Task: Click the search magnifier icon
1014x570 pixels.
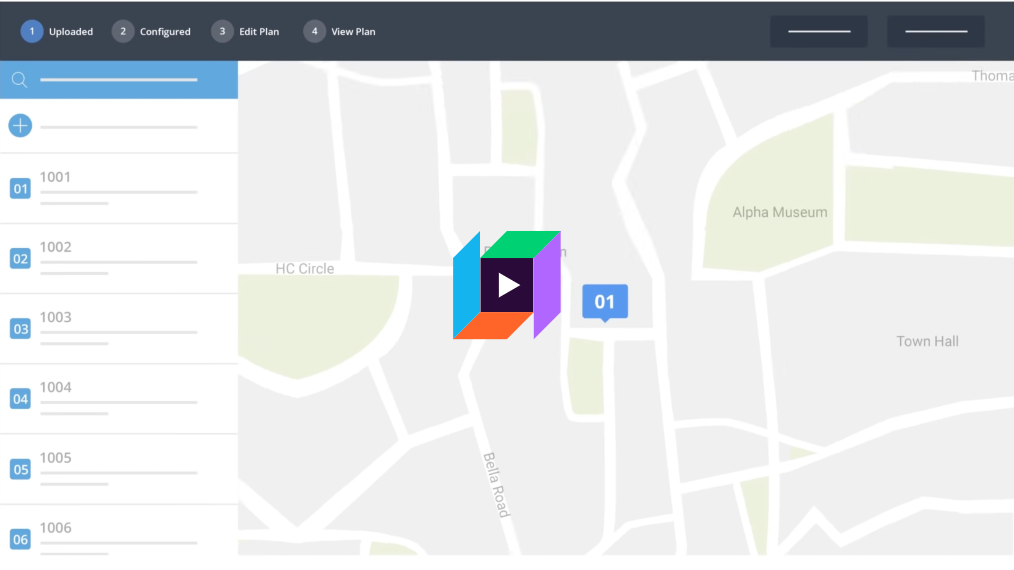Action: coord(19,80)
